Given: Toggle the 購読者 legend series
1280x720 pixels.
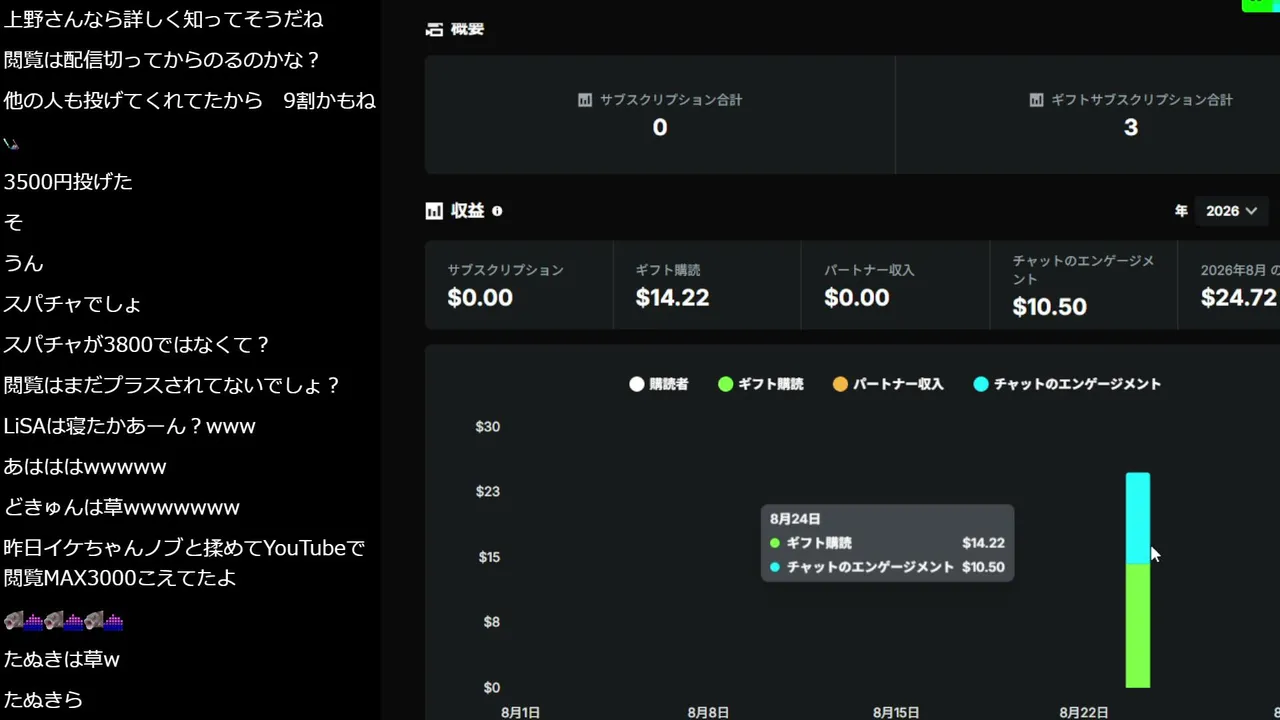Looking at the screenshot, I should 659,384.
